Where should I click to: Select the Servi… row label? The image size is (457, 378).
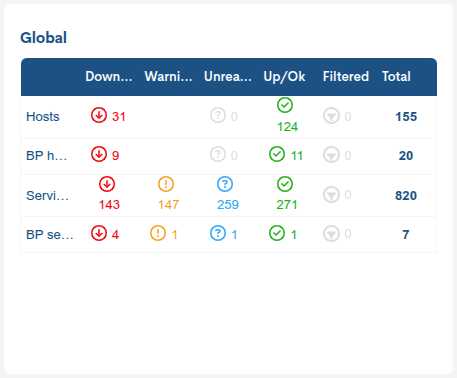click(x=48, y=195)
